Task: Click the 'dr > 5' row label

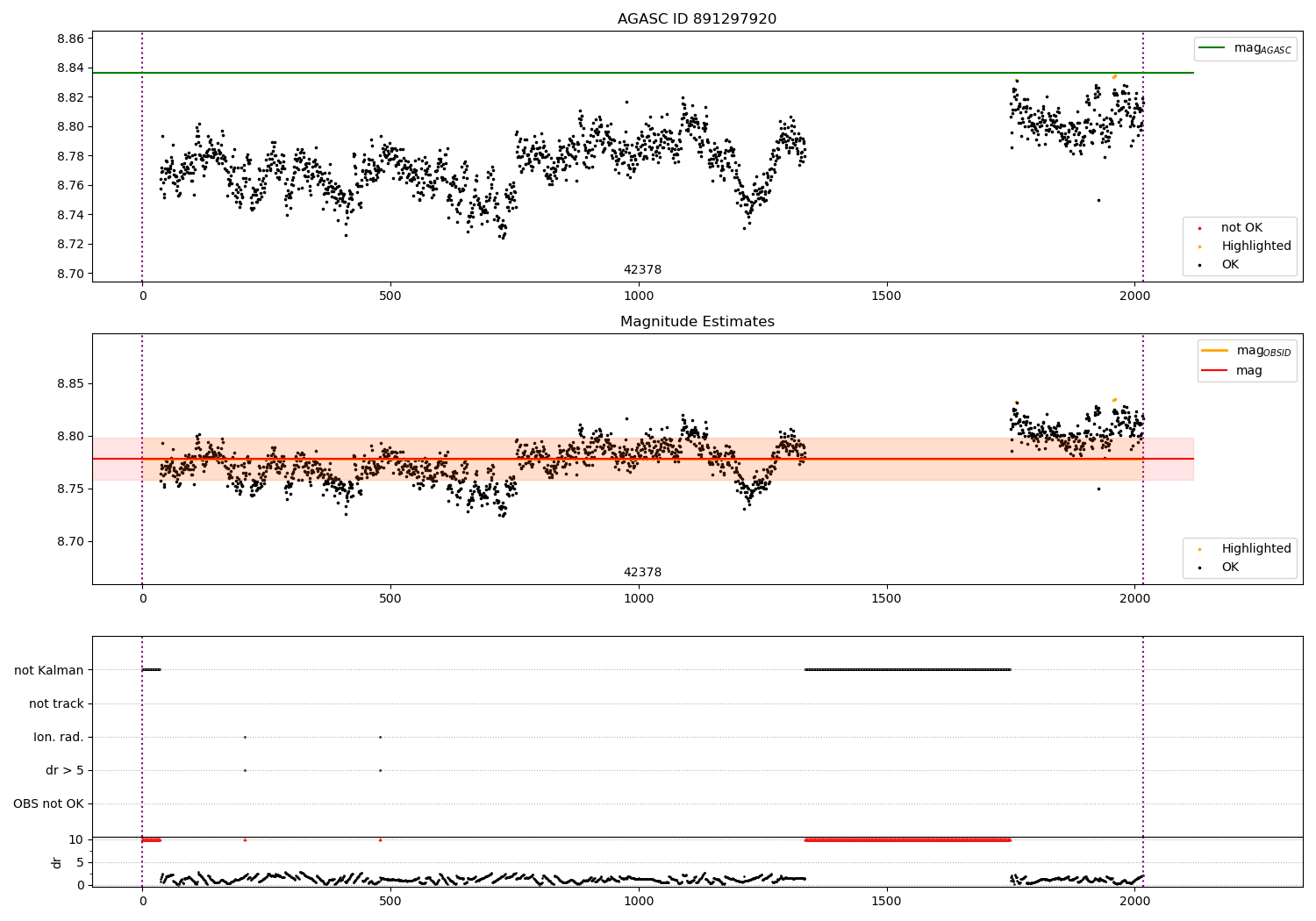Action: coord(65,770)
